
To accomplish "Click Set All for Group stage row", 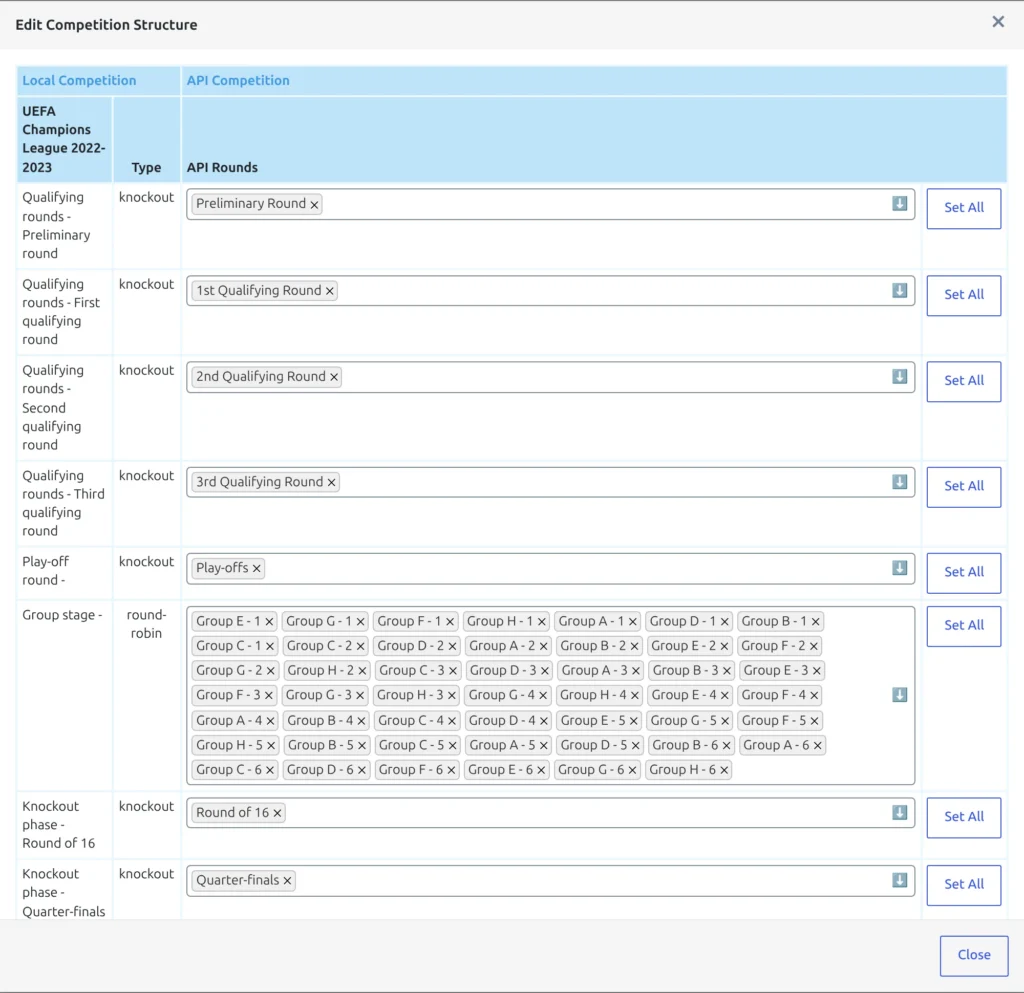I will (x=963, y=626).
